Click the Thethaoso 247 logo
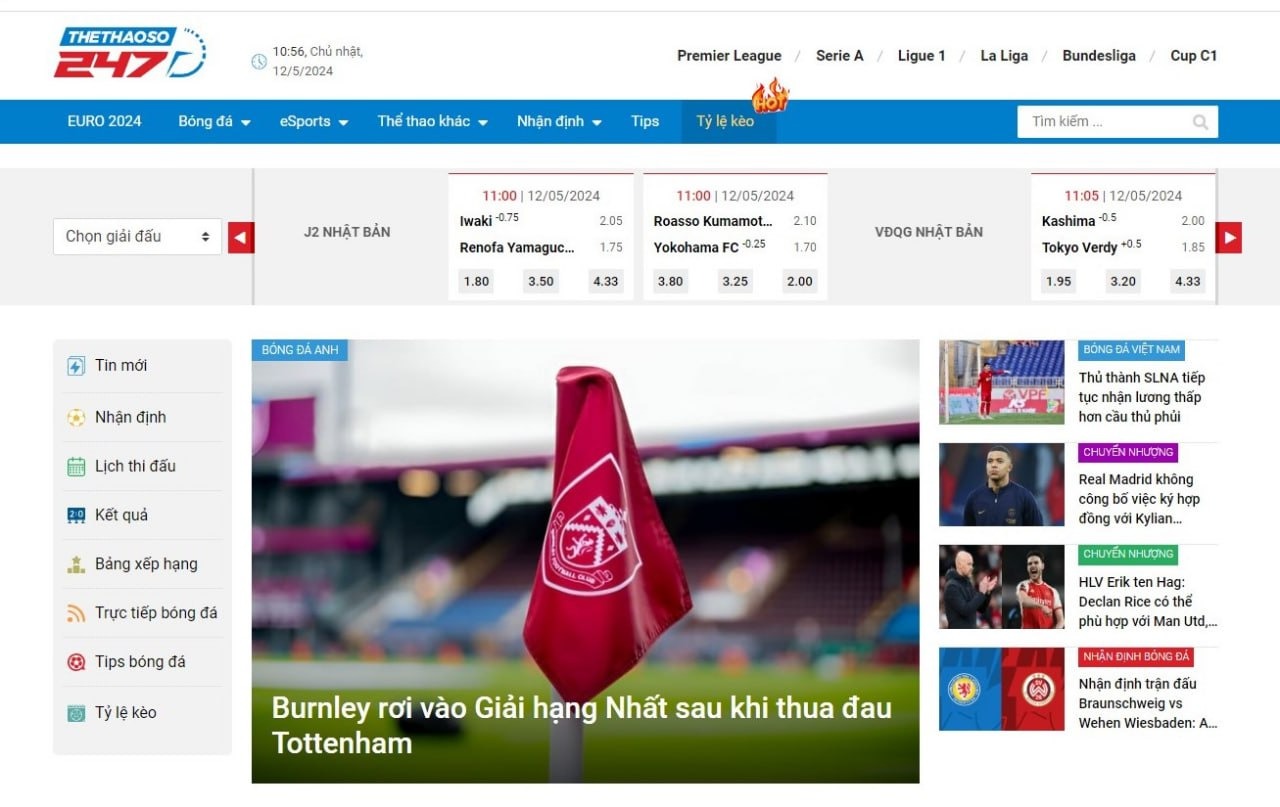Image resolution: width=1280 pixels, height=807 pixels. coord(130,53)
